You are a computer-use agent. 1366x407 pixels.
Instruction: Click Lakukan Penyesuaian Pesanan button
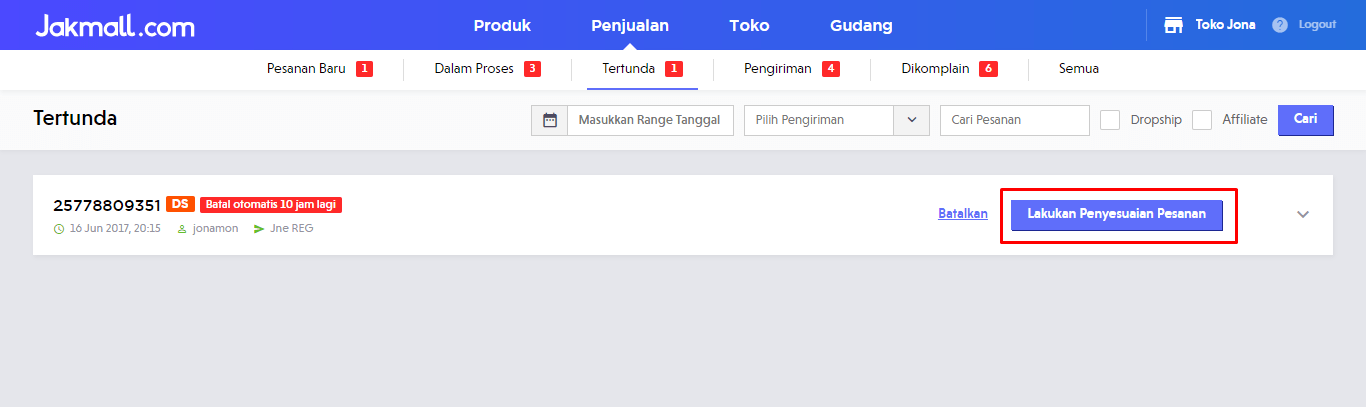point(1117,214)
